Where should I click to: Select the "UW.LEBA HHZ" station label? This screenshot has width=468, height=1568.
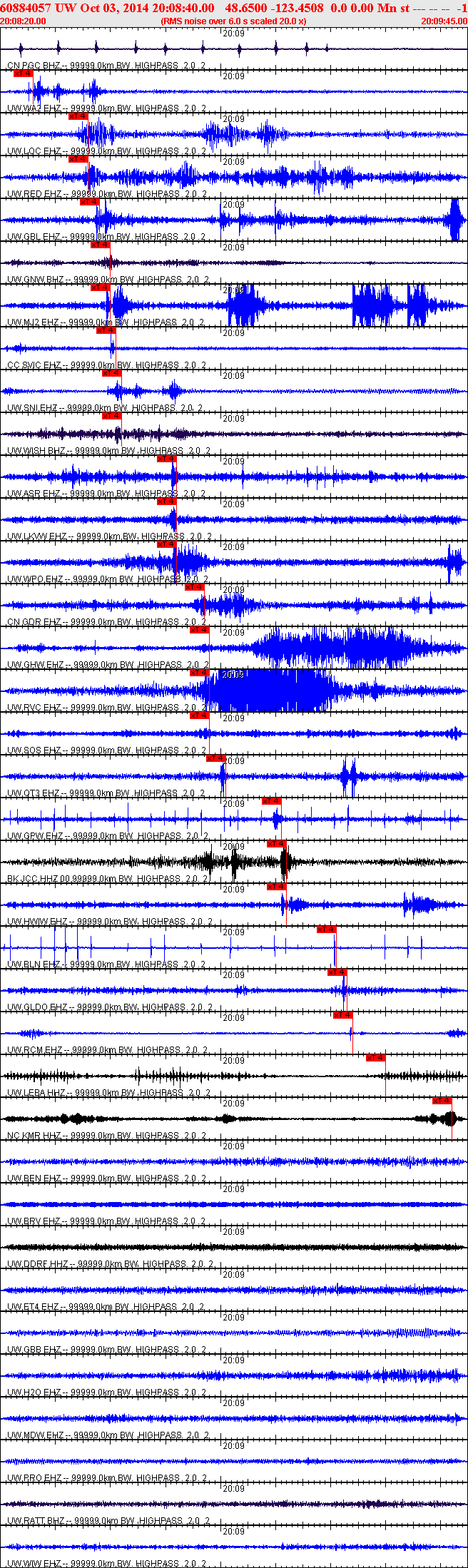(36, 1093)
